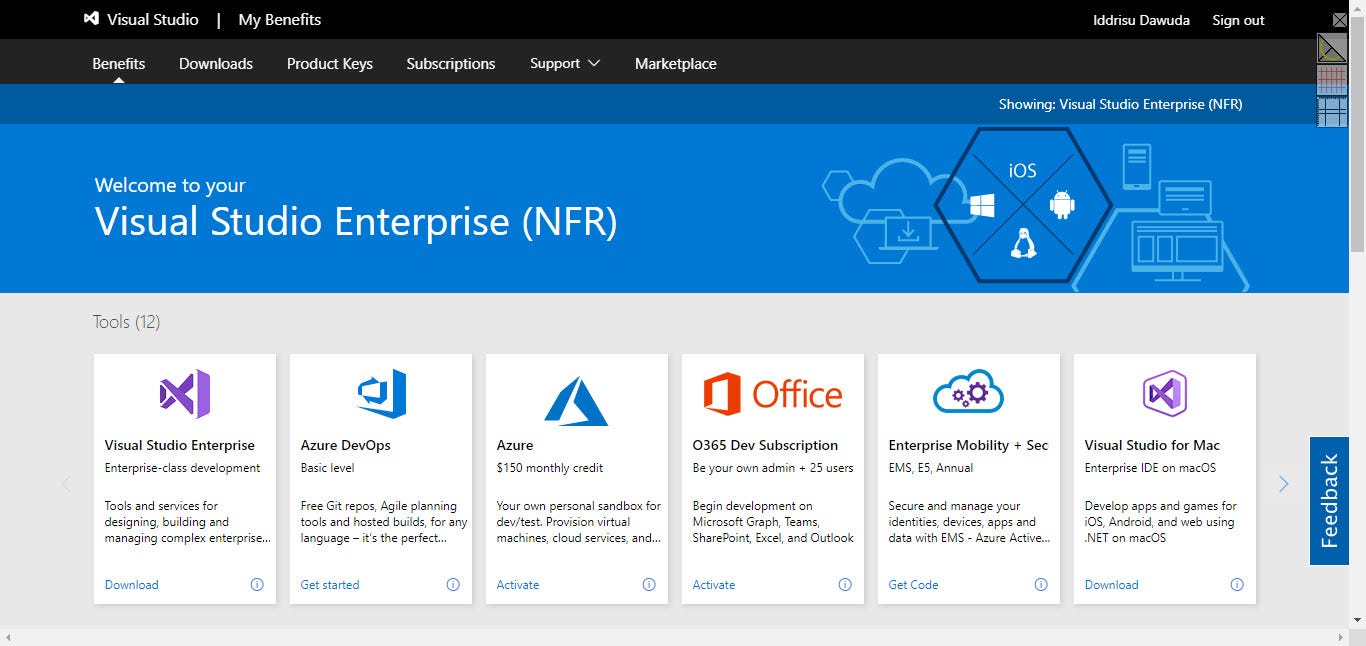Open the Product Keys tab
Screen dimensions: 1366x646
[330, 63]
